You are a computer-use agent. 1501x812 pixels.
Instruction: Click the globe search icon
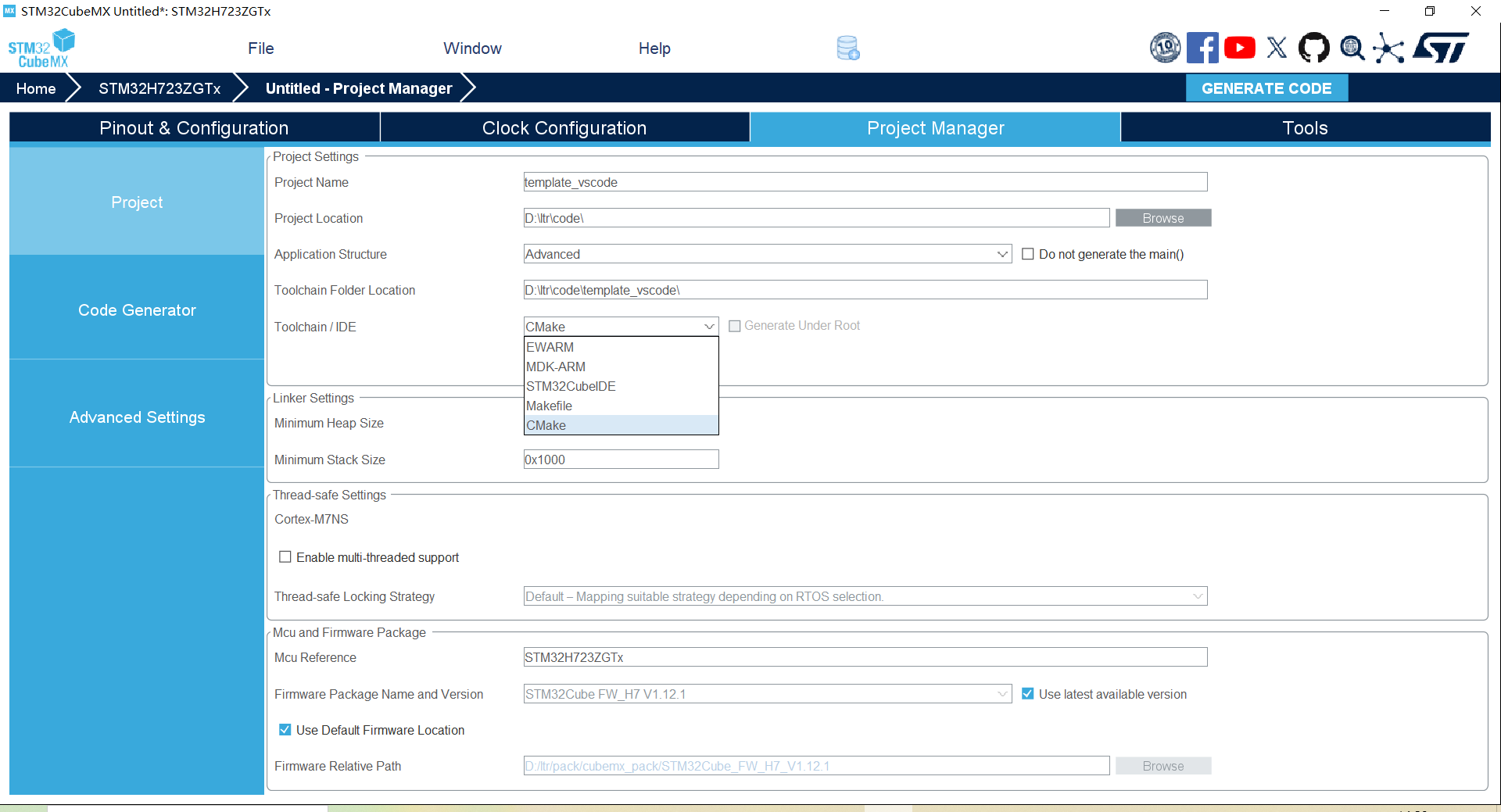(1352, 48)
